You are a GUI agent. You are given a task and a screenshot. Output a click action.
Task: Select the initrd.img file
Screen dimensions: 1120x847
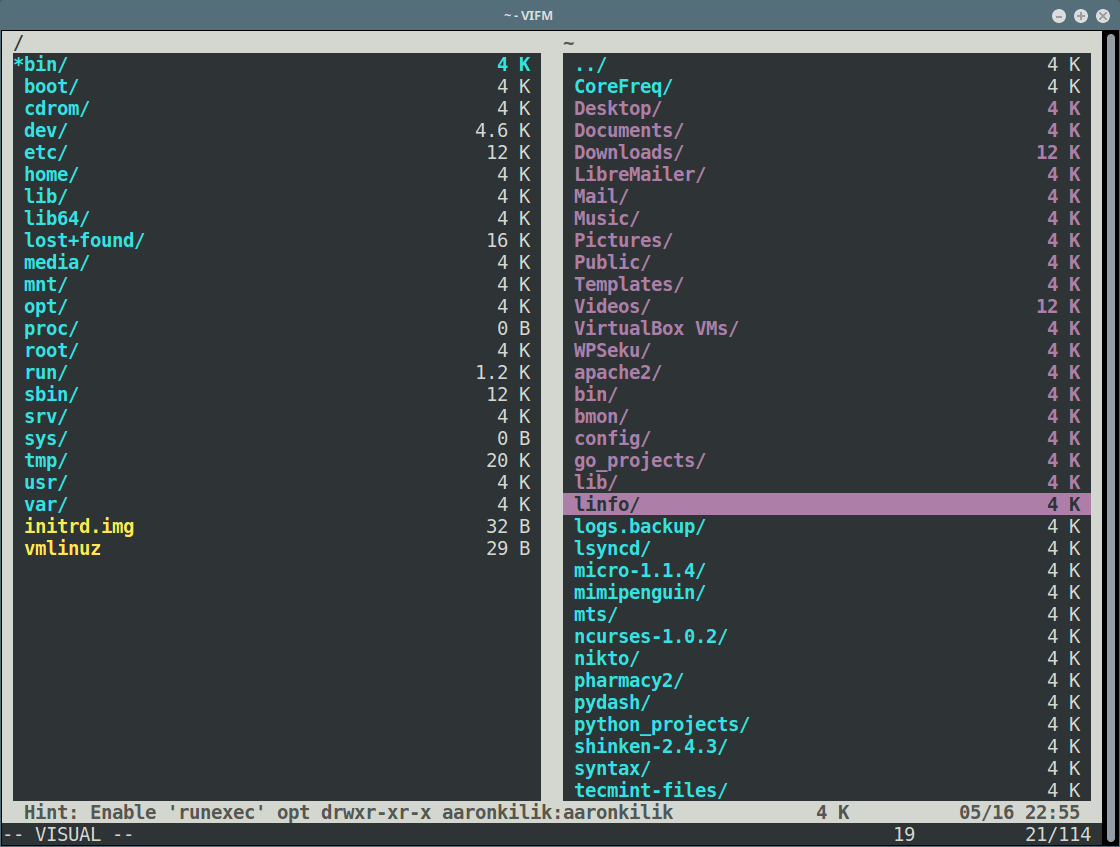pyautogui.click(x=276, y=527)
